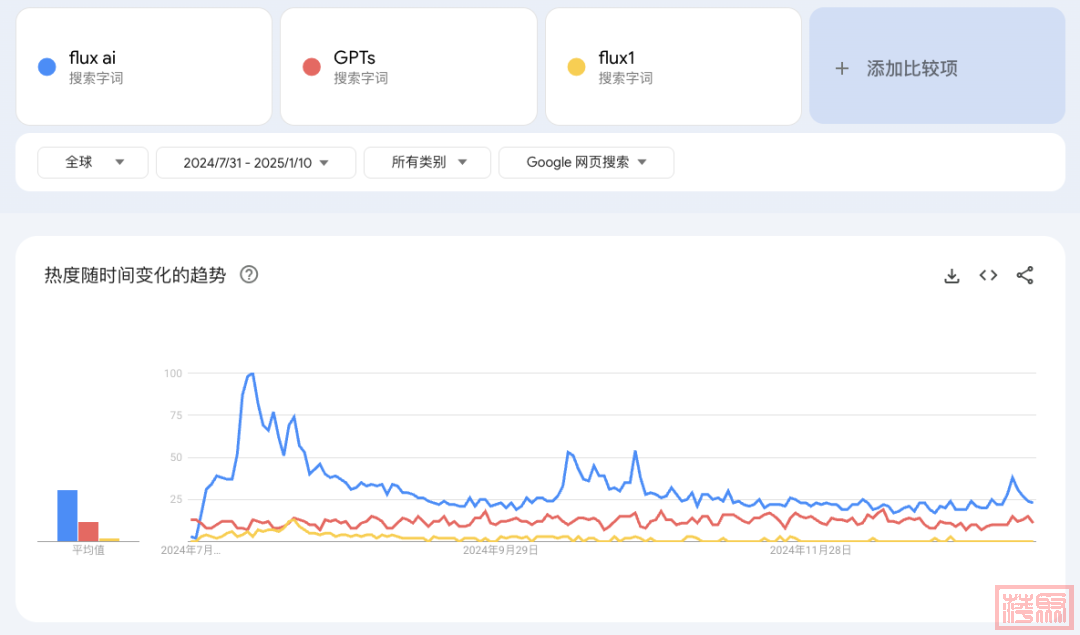Click the embed code icon
1080x635 pixels.
coord(988,276)
